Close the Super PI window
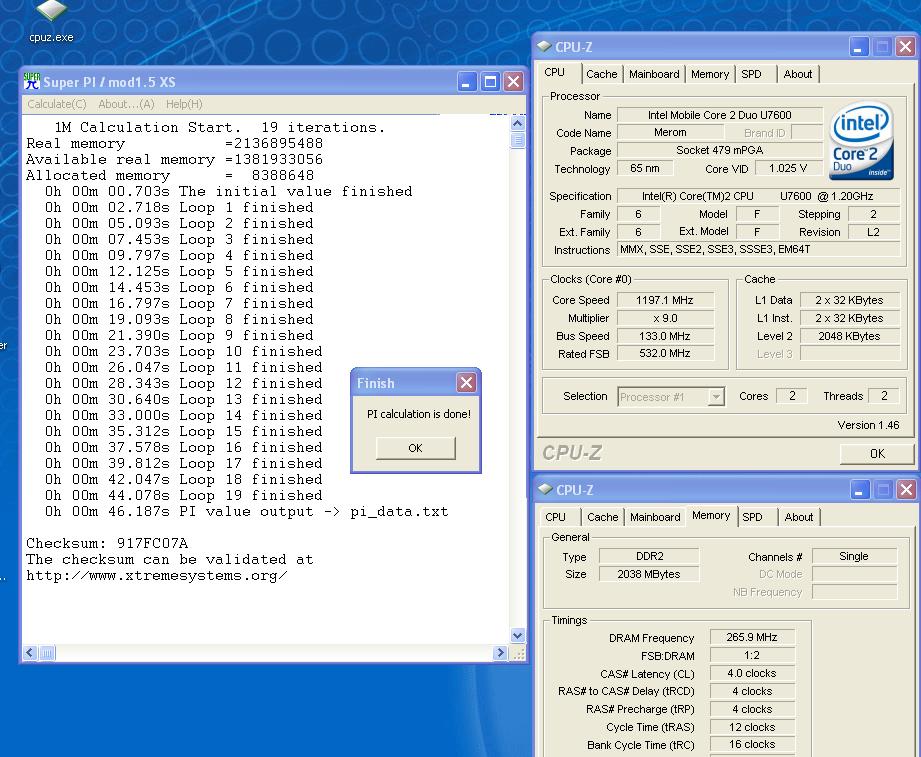 tap(513, 82)
